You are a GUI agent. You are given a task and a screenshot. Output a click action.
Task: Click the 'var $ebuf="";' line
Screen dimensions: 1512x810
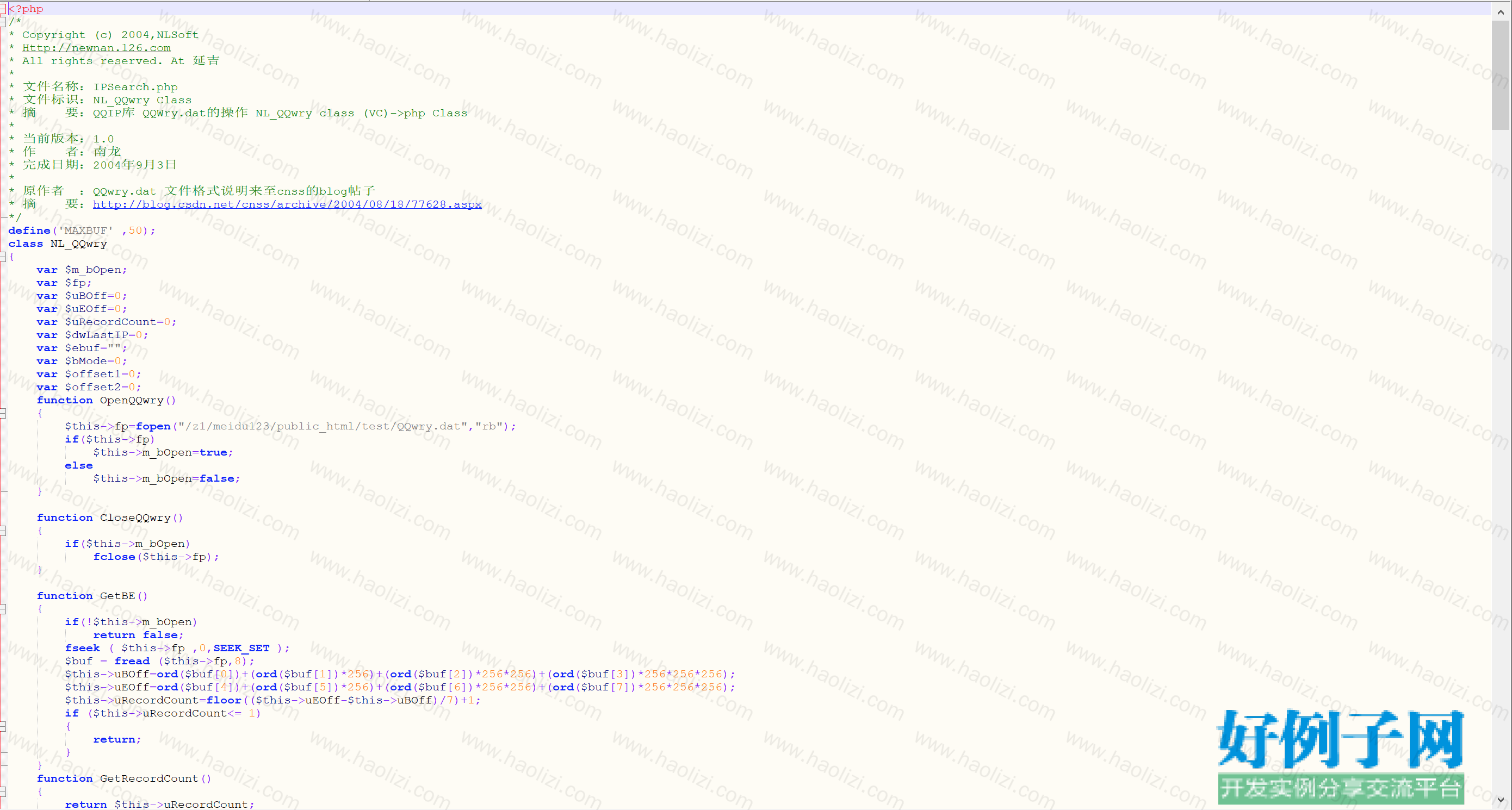(x=82, y=348)
